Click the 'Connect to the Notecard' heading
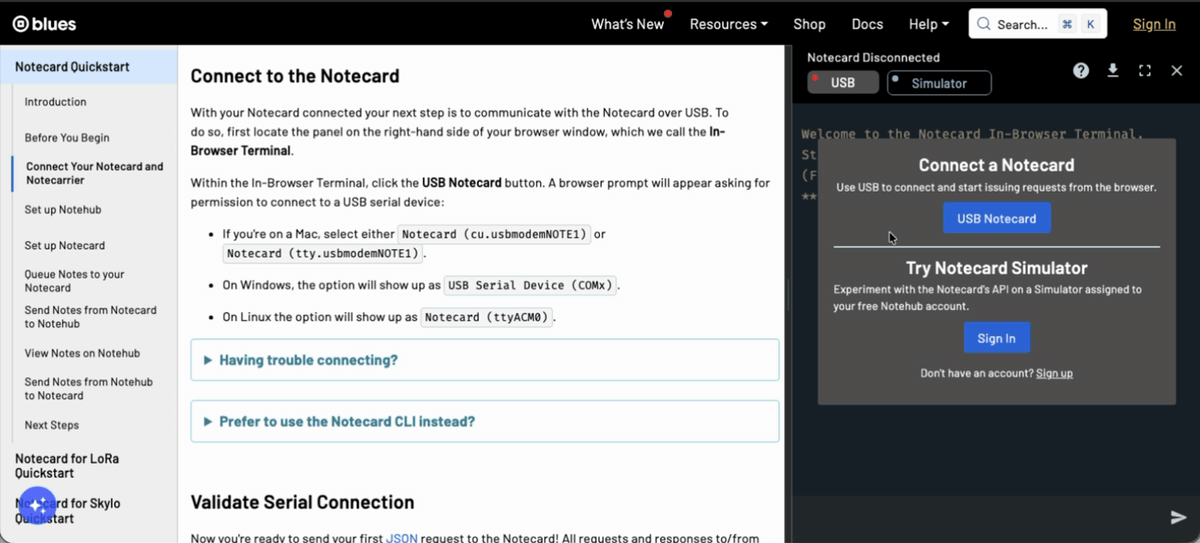Image resolution: width=1200 pixels, height=543 pixels. [x=295, y=76]
